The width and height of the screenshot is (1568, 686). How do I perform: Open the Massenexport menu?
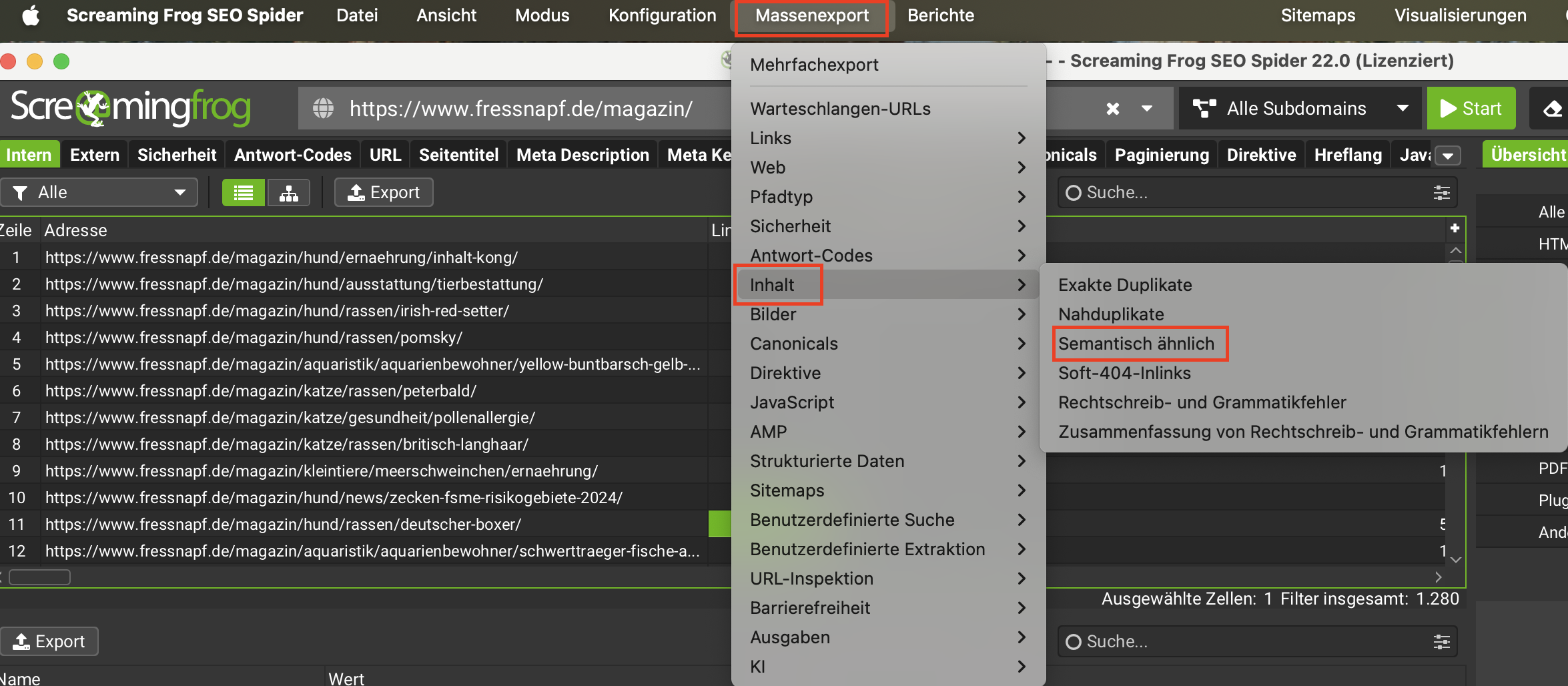pos(812,15)
